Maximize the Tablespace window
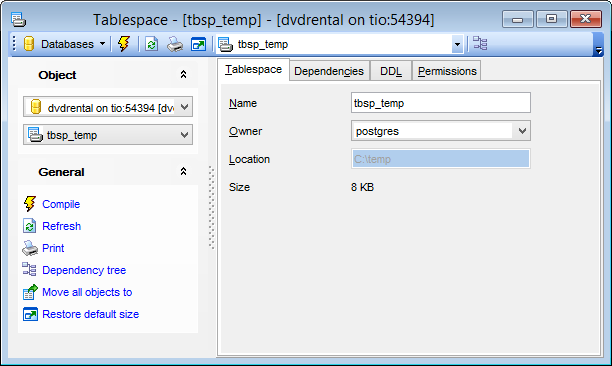Viewport: 612px width, 366px height. click(551, 19)
